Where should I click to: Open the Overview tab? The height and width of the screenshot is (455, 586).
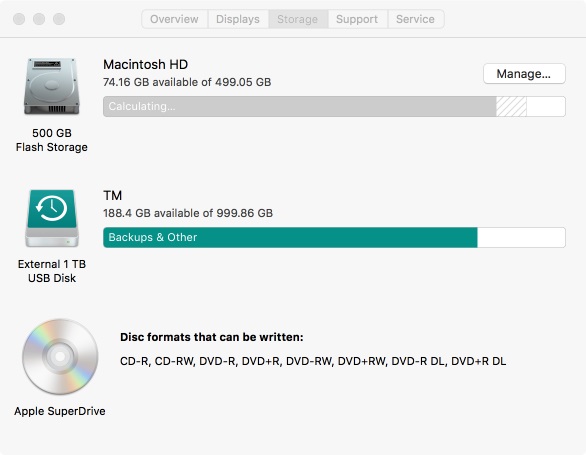point(174,19)
